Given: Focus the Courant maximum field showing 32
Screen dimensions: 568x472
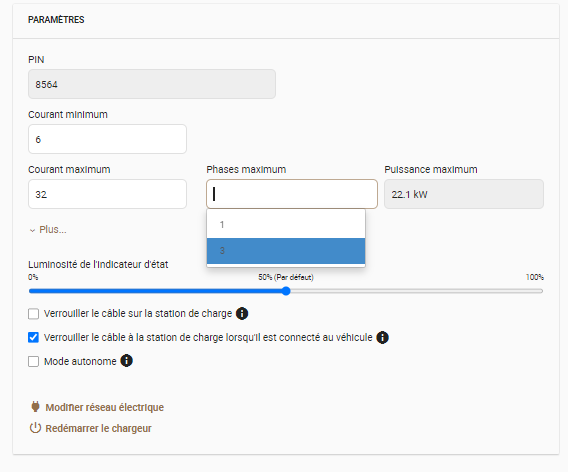Looking at the screenshot, I should pyautogui.click(x=107, y=194).
